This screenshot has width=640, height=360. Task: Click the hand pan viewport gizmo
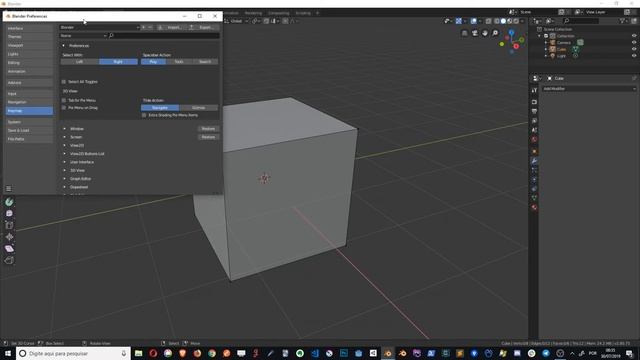point(484,33)
